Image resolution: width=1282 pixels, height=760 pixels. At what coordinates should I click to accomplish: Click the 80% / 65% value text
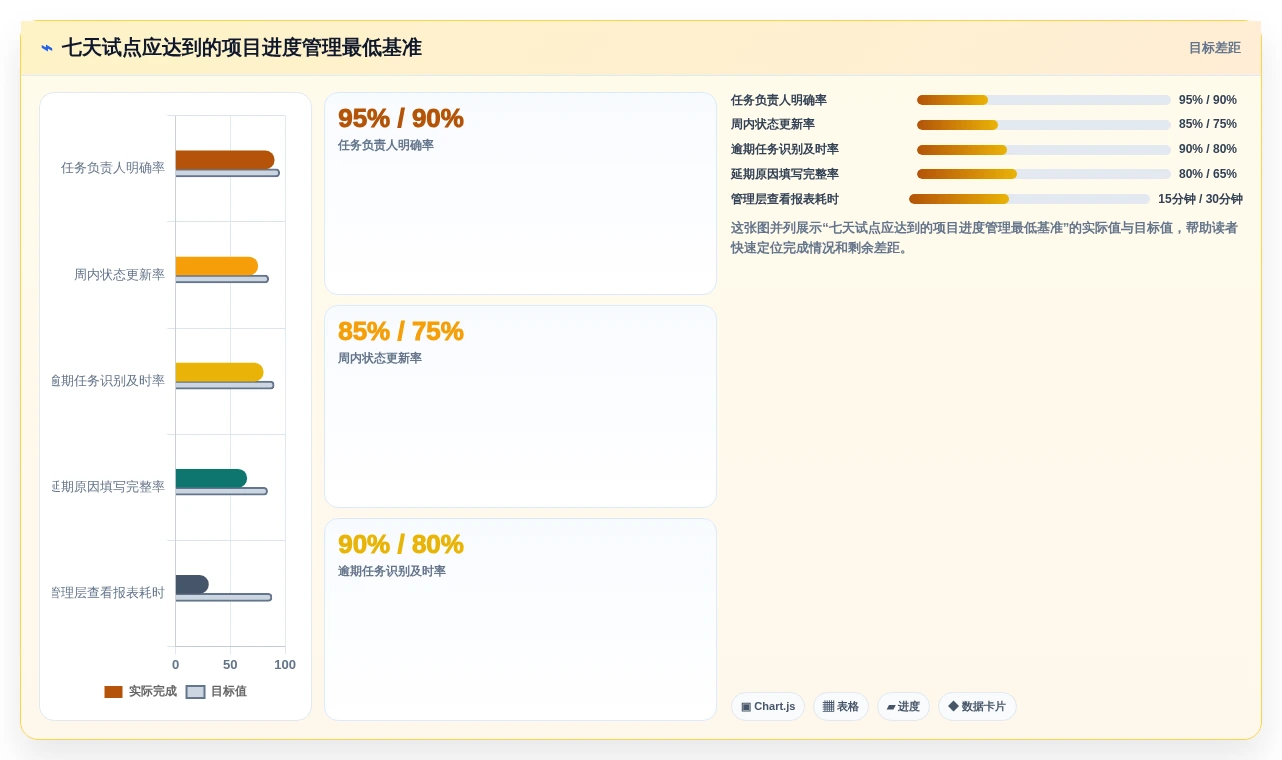tap(1208, 174)
